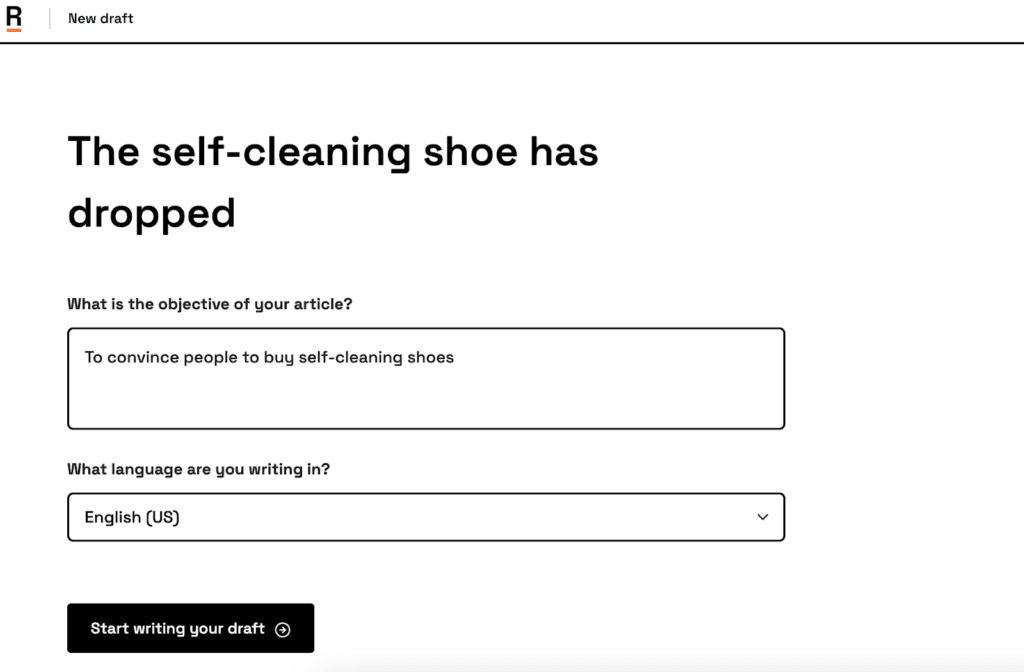Click the R logo icon

pyautogui.click(x=14, y=16)
